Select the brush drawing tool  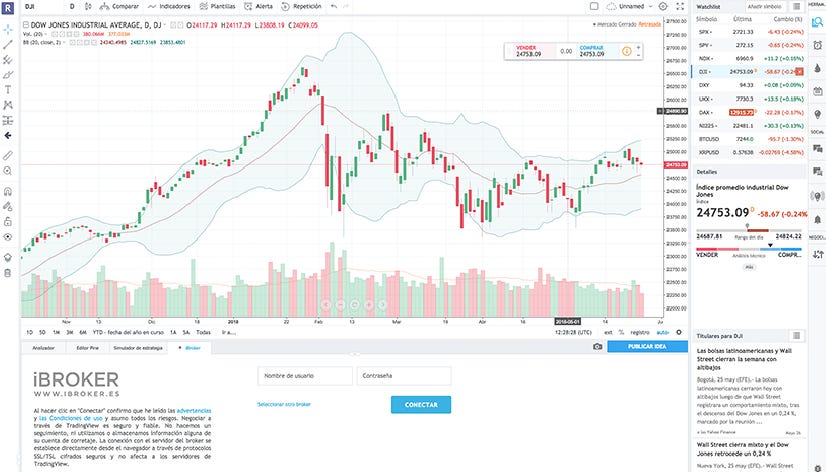[x=8, y=75]
